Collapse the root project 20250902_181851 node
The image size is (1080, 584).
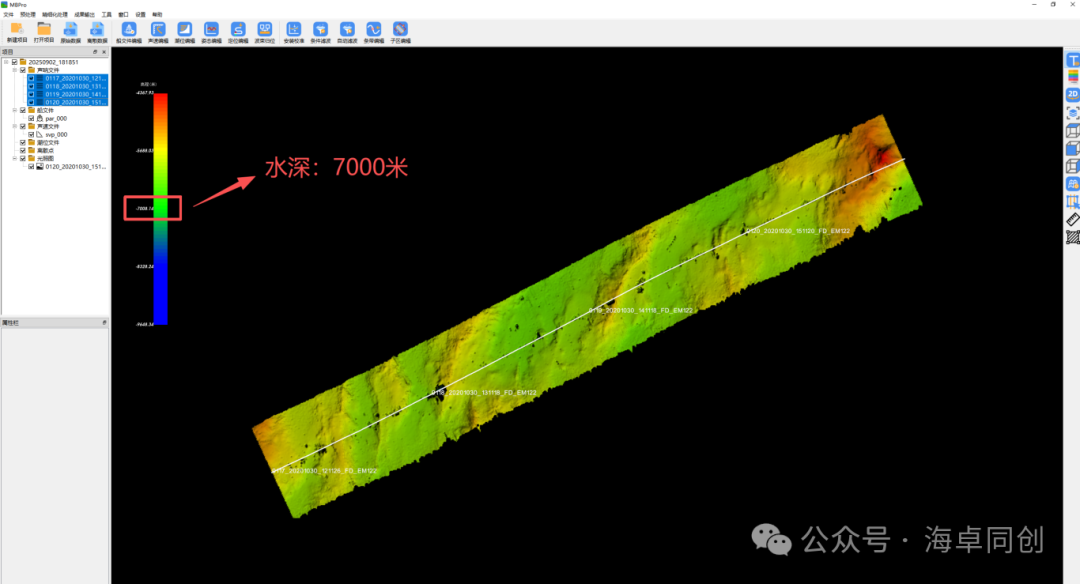coord(6,62)
